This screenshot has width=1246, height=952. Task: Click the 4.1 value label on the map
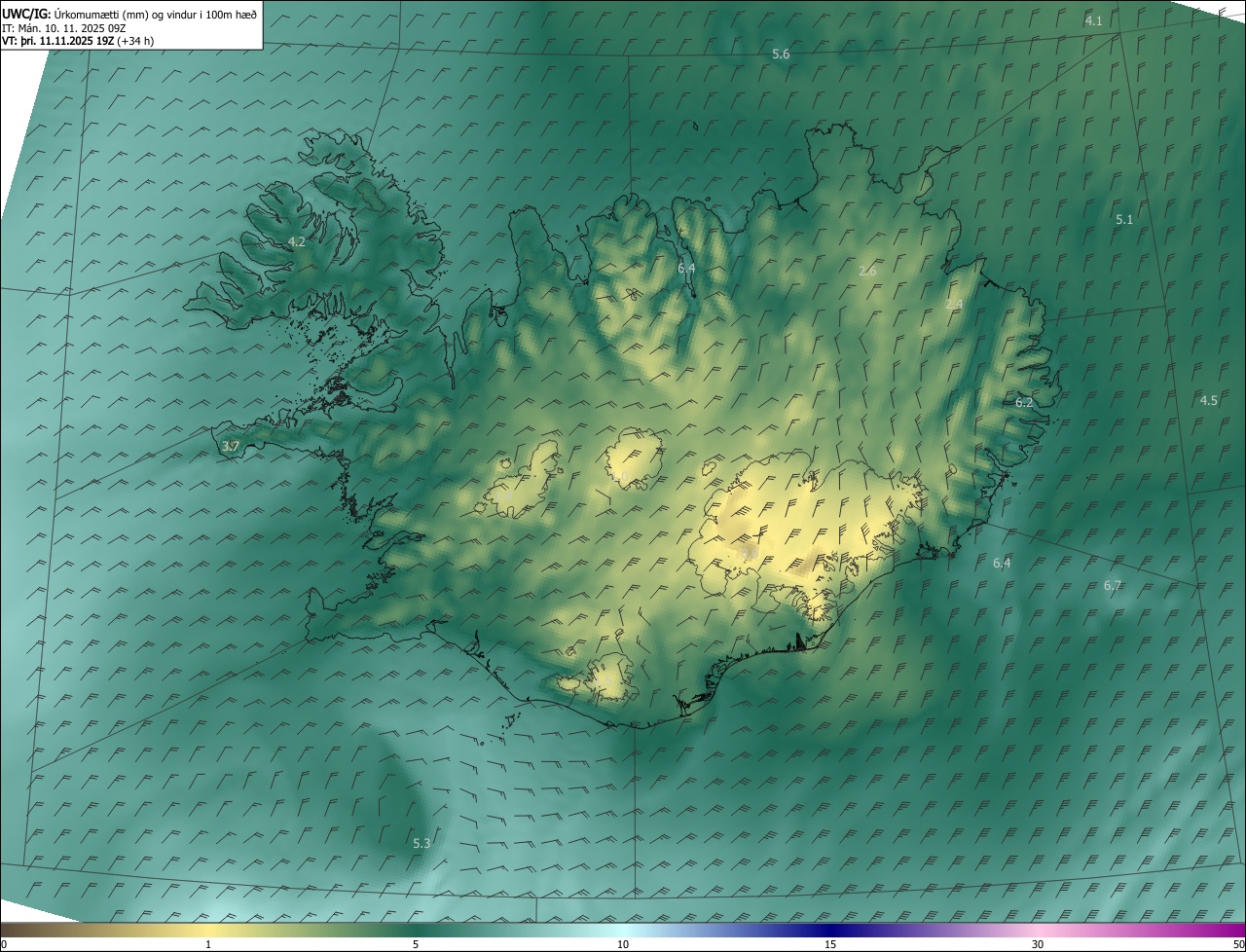coord(1094,20)
